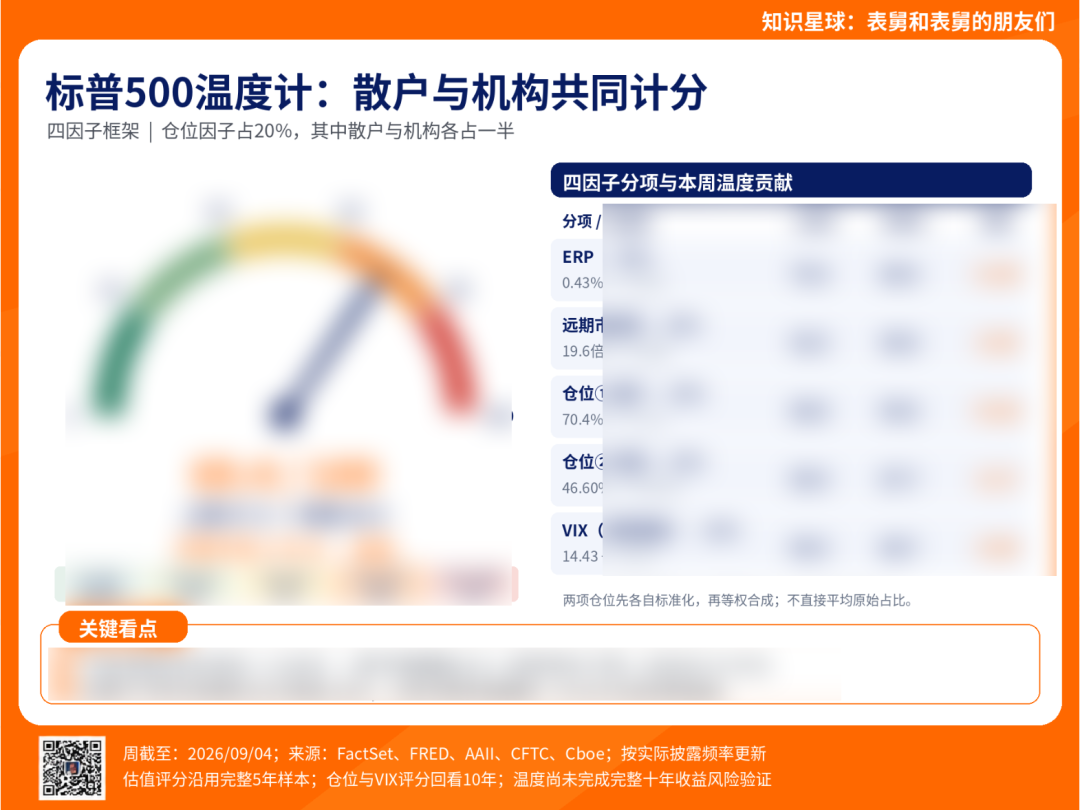This screenshot has width=1080, height=810.
Task: Click the 关键看点 orange label
Action: point(123,627)
